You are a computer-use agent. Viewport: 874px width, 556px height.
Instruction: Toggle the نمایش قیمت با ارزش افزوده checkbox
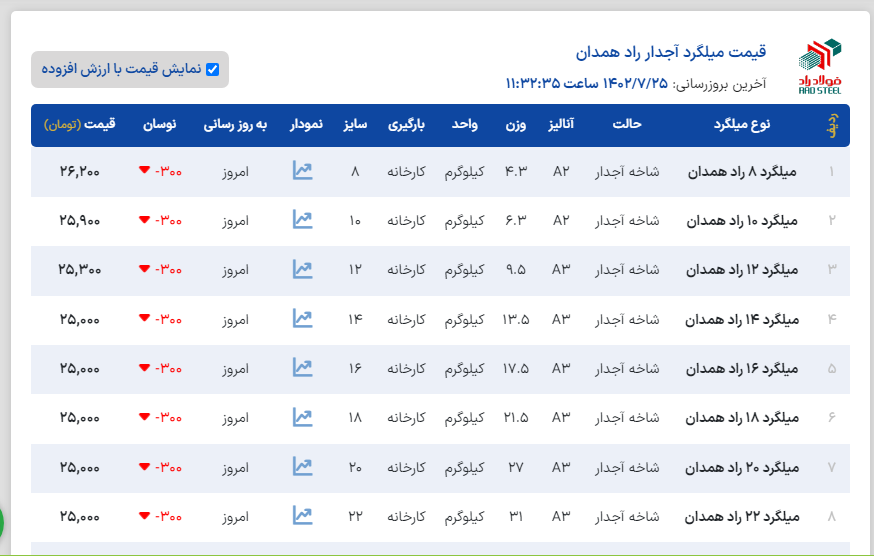coord(211,69)
